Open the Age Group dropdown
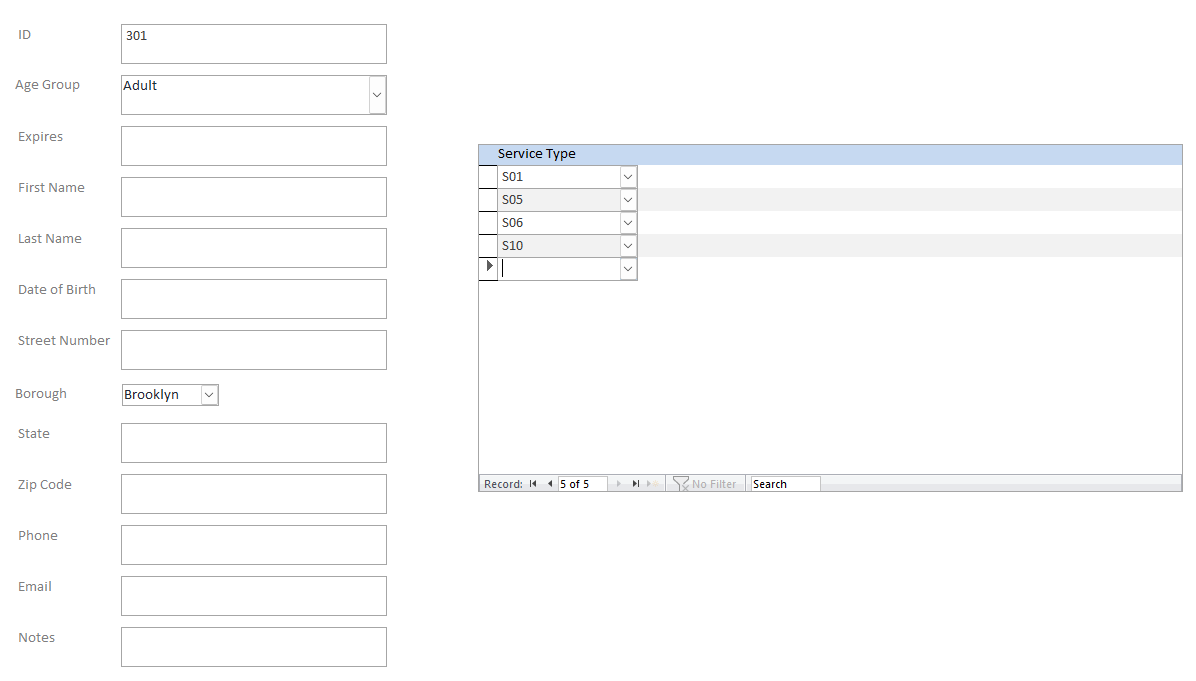Image resolution: width=1196 pixels, height=681 pixels. point(377,95)
